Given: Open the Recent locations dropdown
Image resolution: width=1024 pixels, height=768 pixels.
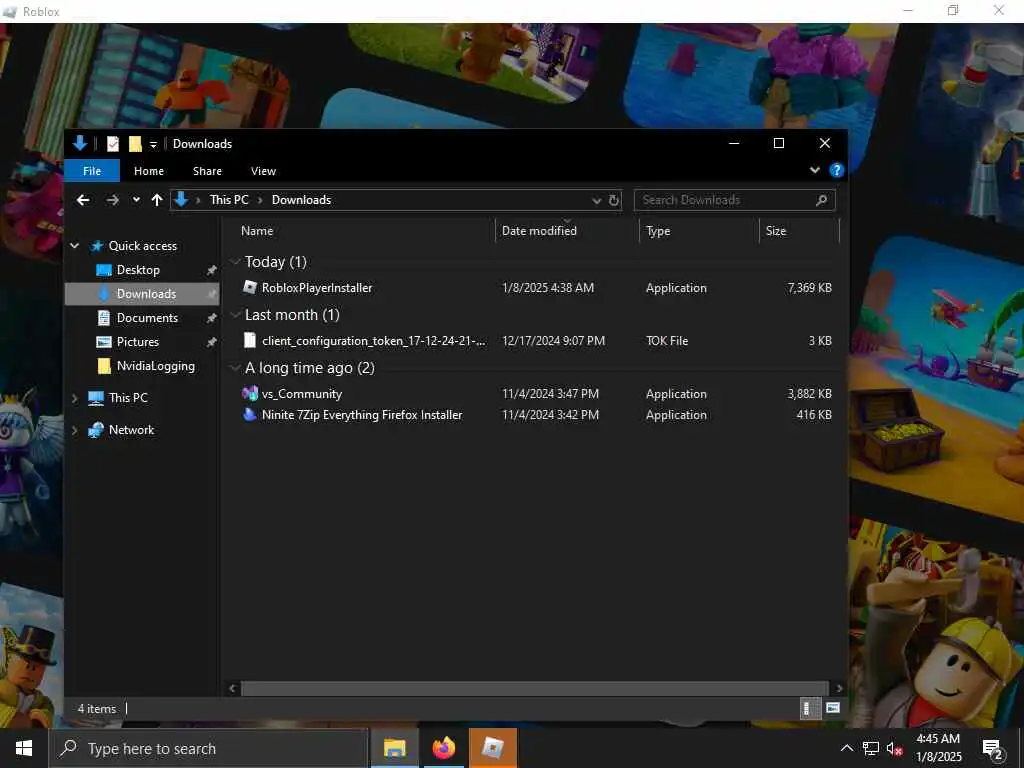Looking at the screenshot, I should (136, 200).
